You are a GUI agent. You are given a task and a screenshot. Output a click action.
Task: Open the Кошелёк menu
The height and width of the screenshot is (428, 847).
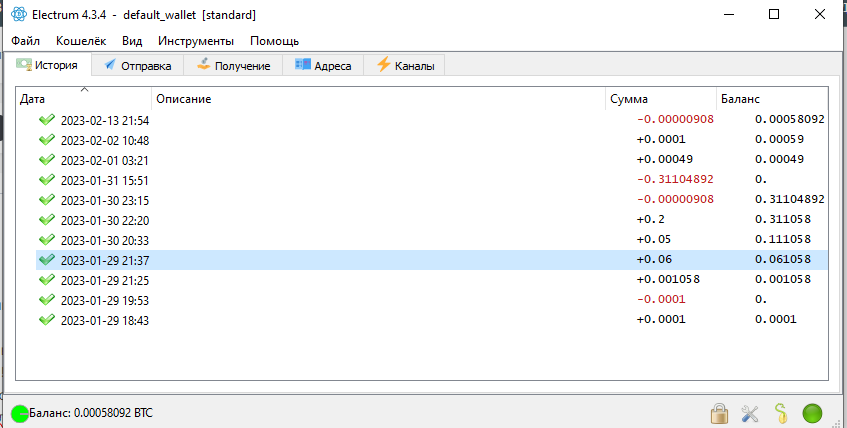(81, 41)
